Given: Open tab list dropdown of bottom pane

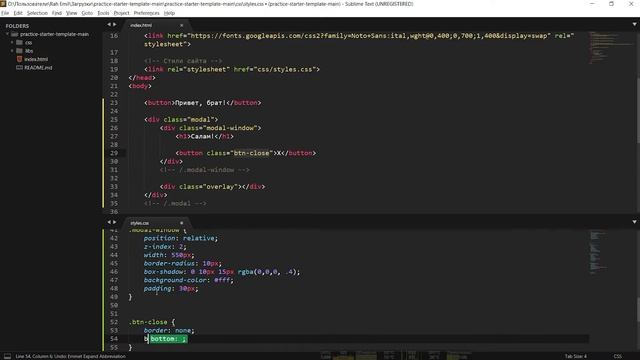Looking at the screenshot, I should click(634, 222).
